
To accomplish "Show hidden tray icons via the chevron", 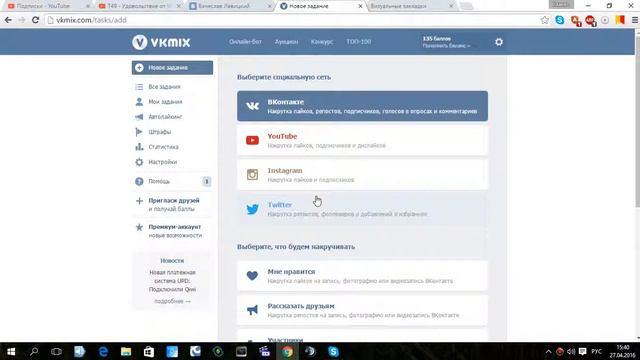I will tap(548, 351).
